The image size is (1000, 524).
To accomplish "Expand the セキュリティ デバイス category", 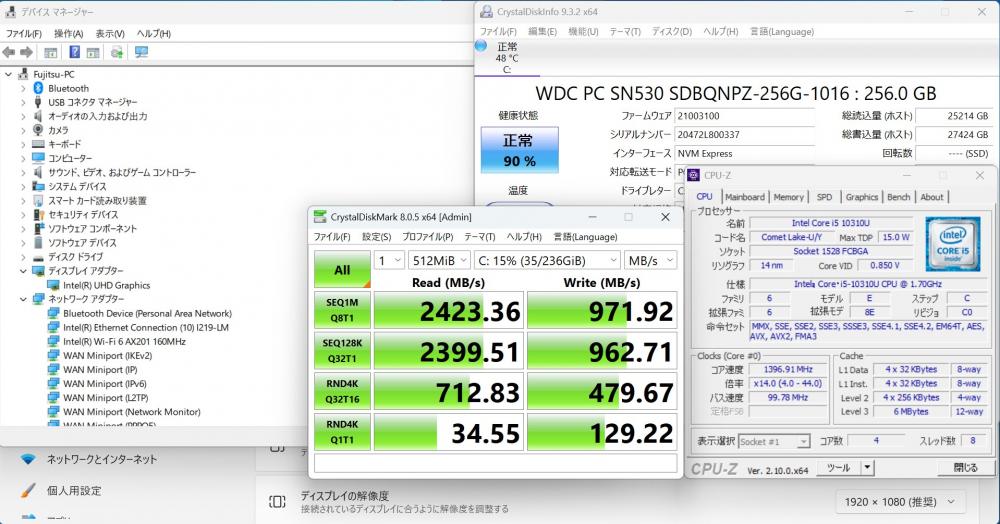I will [23, 214].
